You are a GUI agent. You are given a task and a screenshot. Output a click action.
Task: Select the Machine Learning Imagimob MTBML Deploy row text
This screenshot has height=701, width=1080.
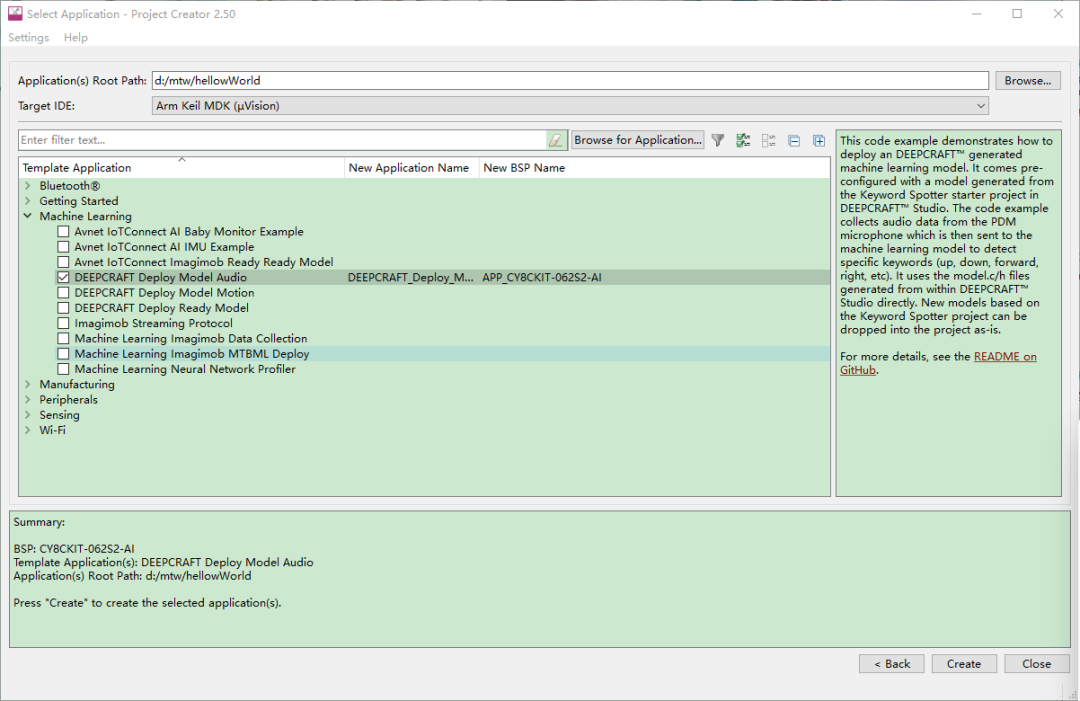pyautogui.click(x=191, y=354)
